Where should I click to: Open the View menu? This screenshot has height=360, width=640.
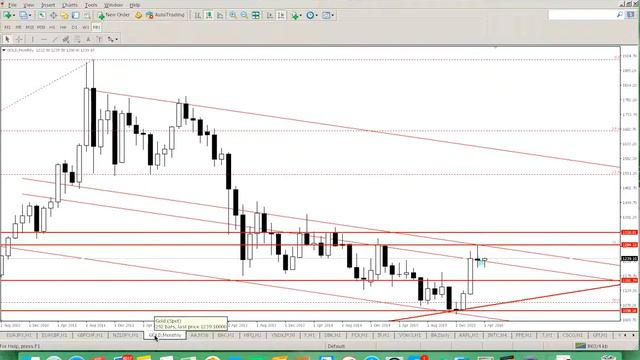pos(29,5)
